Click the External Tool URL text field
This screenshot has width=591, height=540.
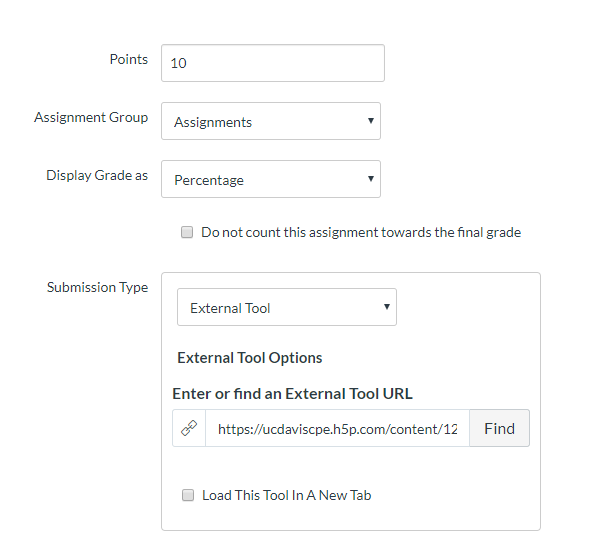tap(337, 428)
